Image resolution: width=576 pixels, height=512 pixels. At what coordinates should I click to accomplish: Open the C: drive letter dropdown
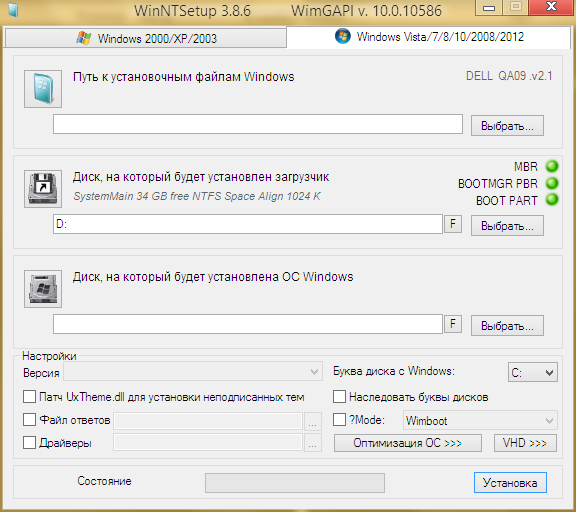[x=533, y=372]
